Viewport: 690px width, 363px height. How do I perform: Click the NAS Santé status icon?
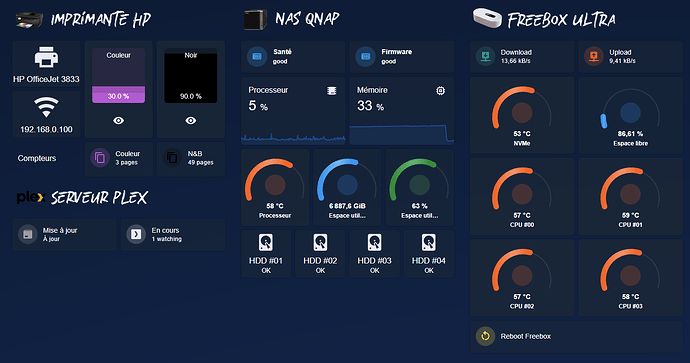pos(257,57)
